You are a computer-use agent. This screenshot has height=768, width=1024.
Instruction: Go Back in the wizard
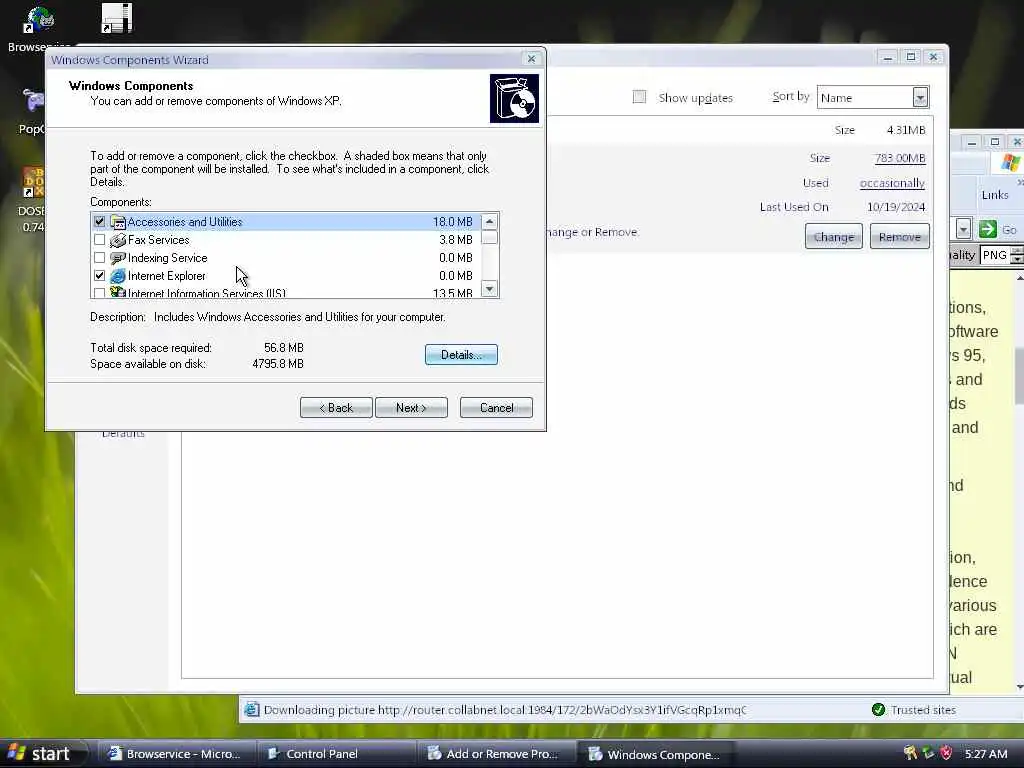click(x=336, y=408)
